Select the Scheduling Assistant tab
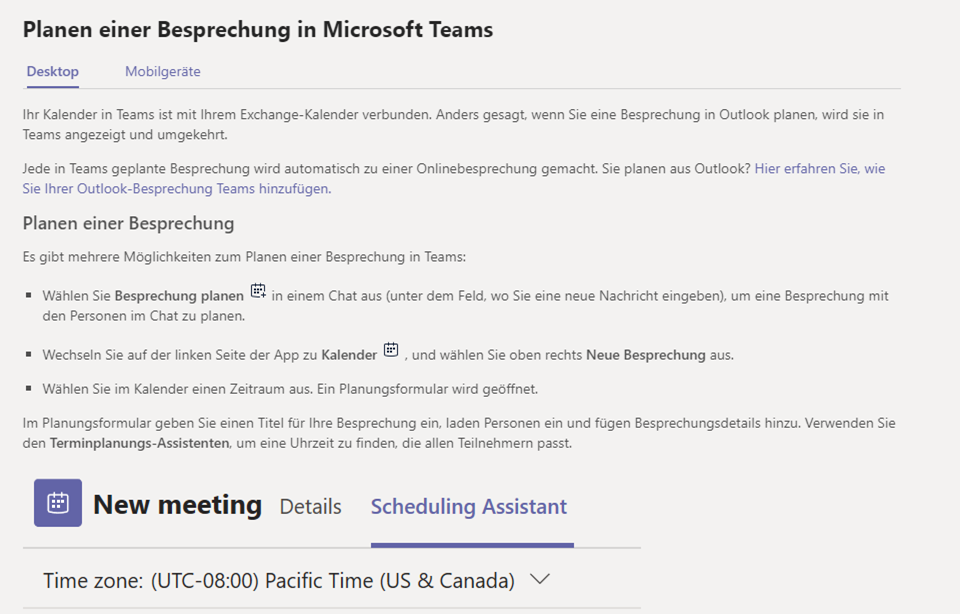Viewport: 960px width, 614px height. (469, 507)
